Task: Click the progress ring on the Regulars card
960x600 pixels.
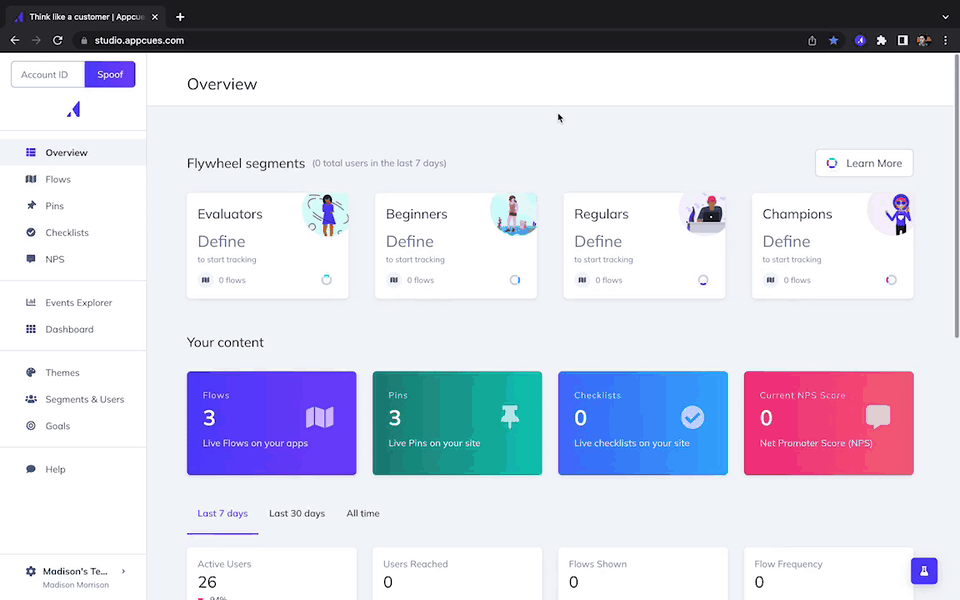Action: pyautogui.click(x=703, y=280)
